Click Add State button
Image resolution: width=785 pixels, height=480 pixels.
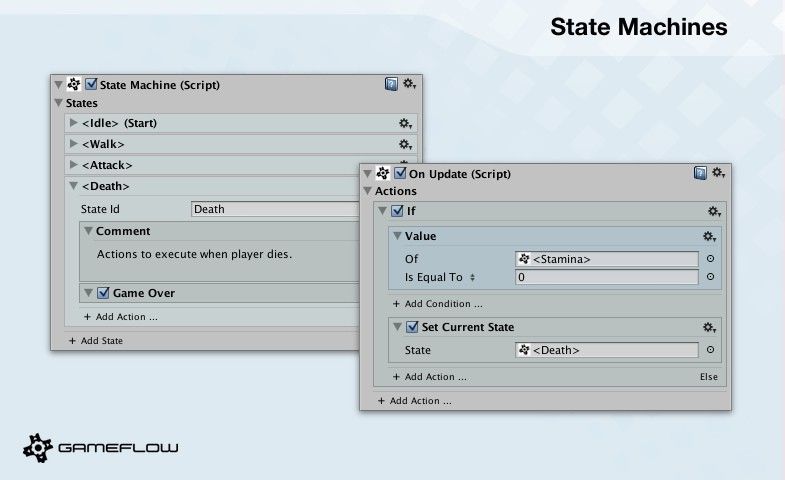96,341
